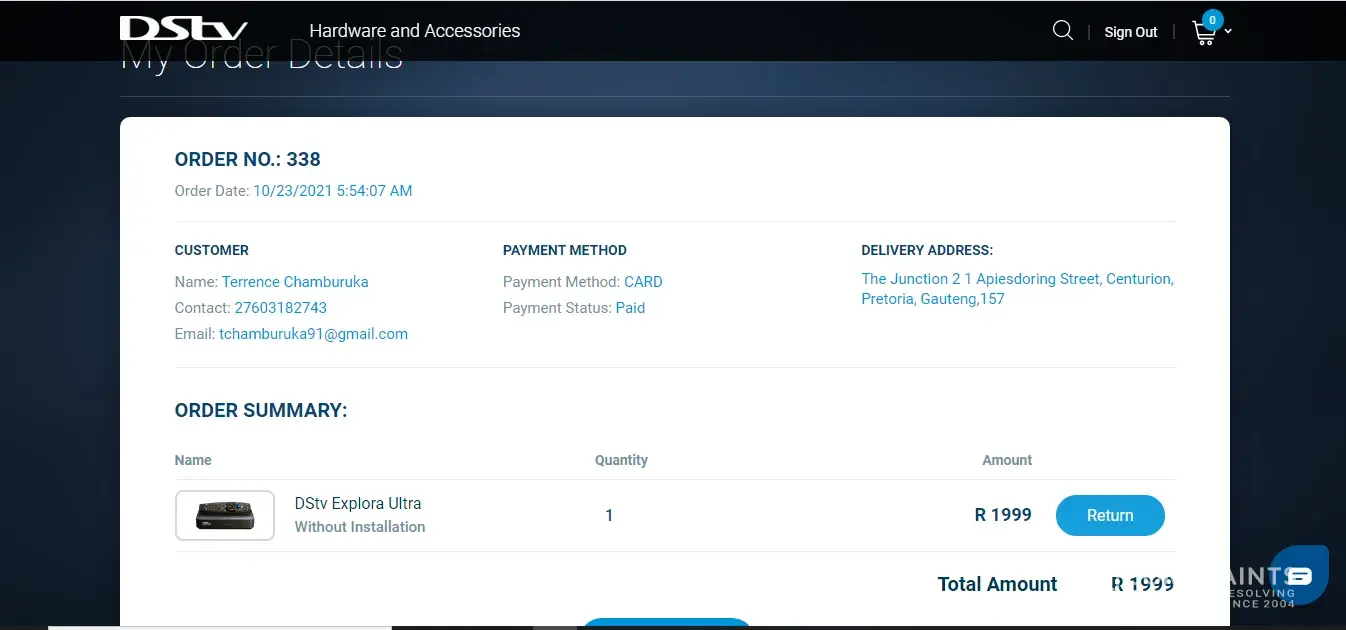Click the Paid payment status
This screenshot has height=630, width=1346.
630,308
